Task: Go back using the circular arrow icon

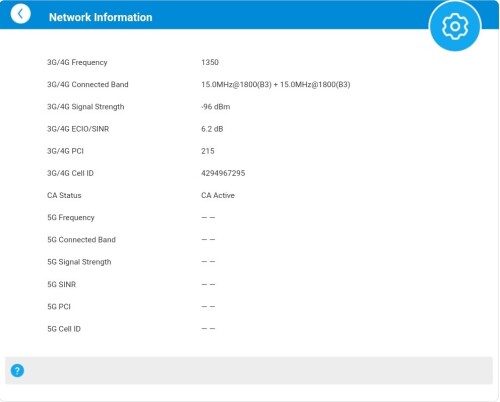Action: (20, 14)
